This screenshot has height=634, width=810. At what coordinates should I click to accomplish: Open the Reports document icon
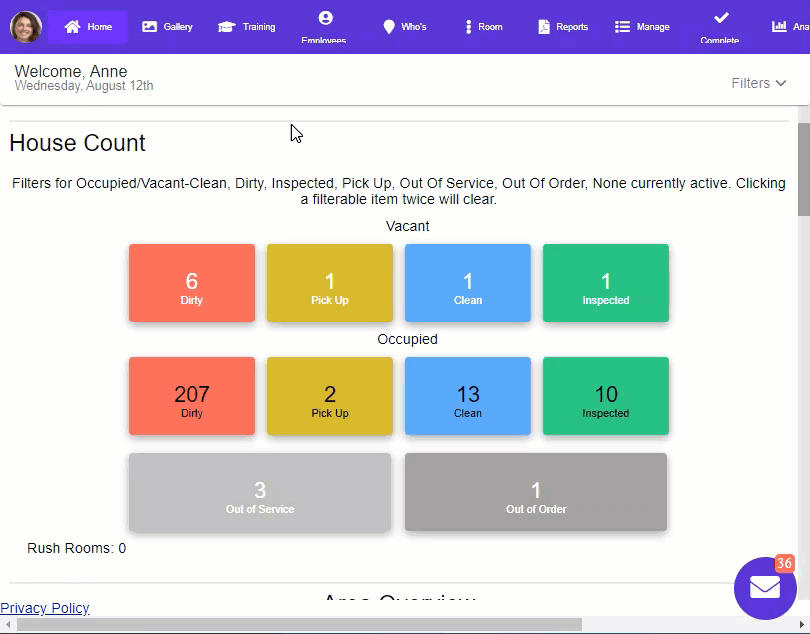(x=544, y=27)
